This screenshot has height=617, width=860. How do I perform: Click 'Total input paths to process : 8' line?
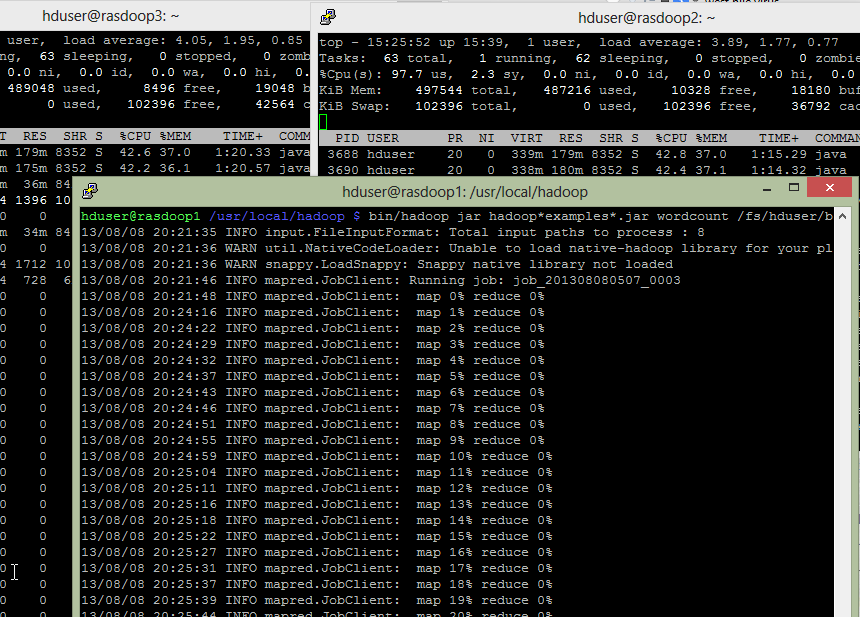pos(393,233)
